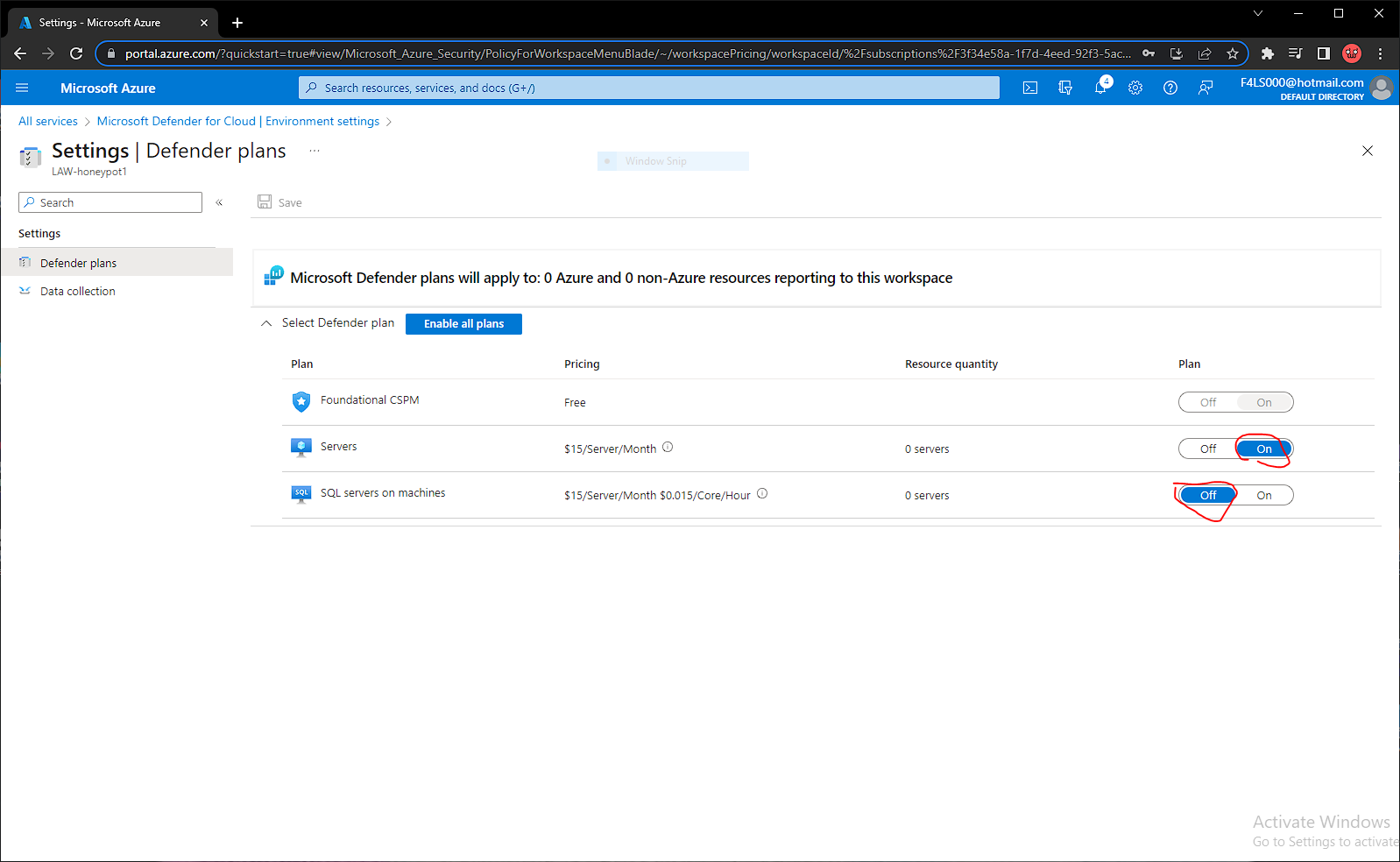This screenshot has height=862, width=1400.
Task: Open Cloud Shell from the top bar
Action: [x=1030, y=88]
